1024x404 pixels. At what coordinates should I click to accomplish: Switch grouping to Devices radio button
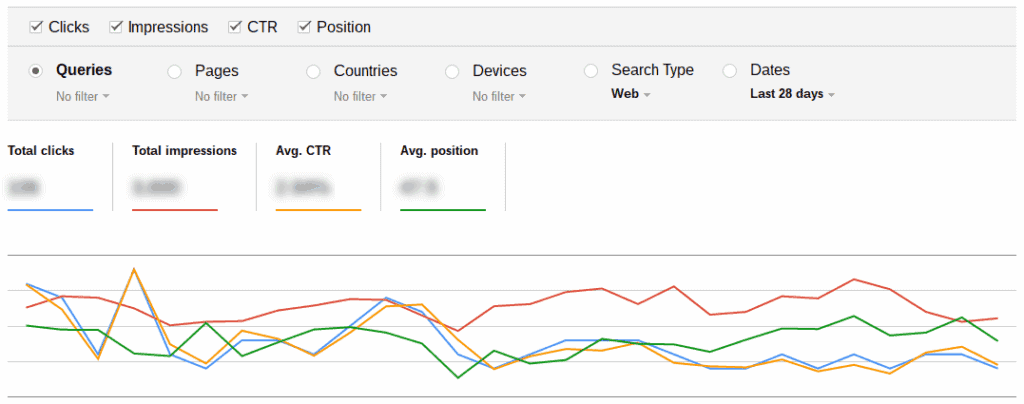453,71
